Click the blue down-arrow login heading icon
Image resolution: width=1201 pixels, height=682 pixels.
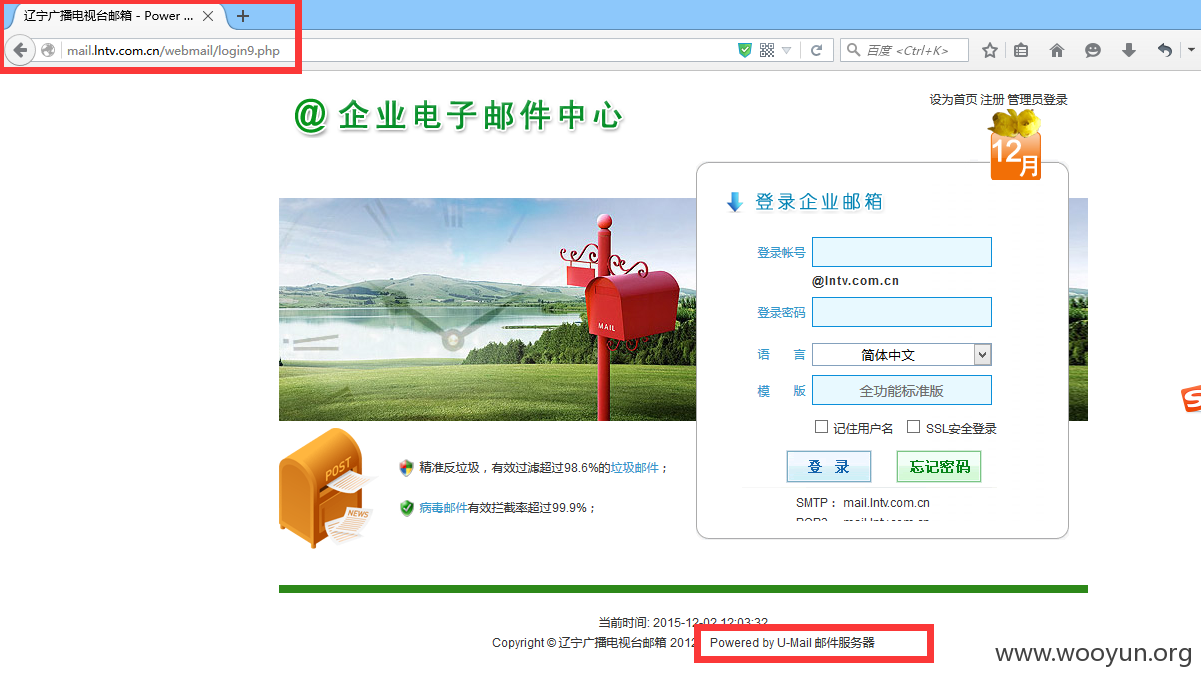(x=735, y=202)
